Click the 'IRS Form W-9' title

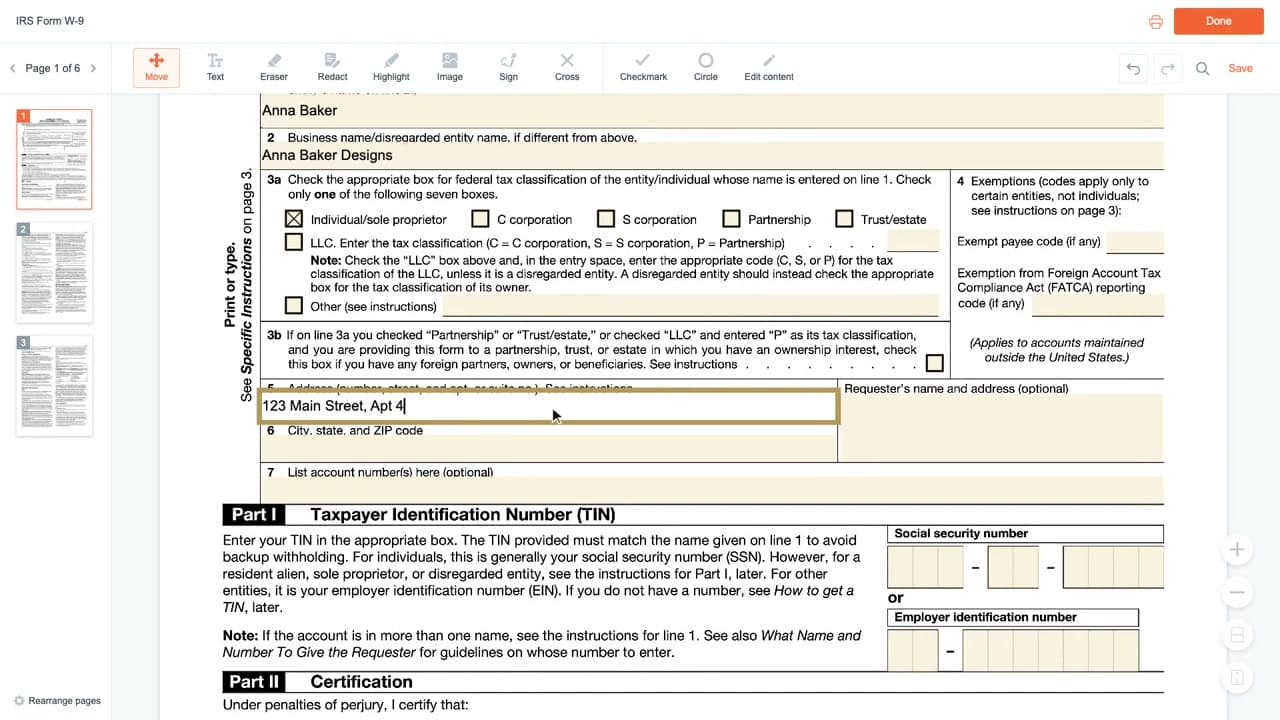(49, 21)
